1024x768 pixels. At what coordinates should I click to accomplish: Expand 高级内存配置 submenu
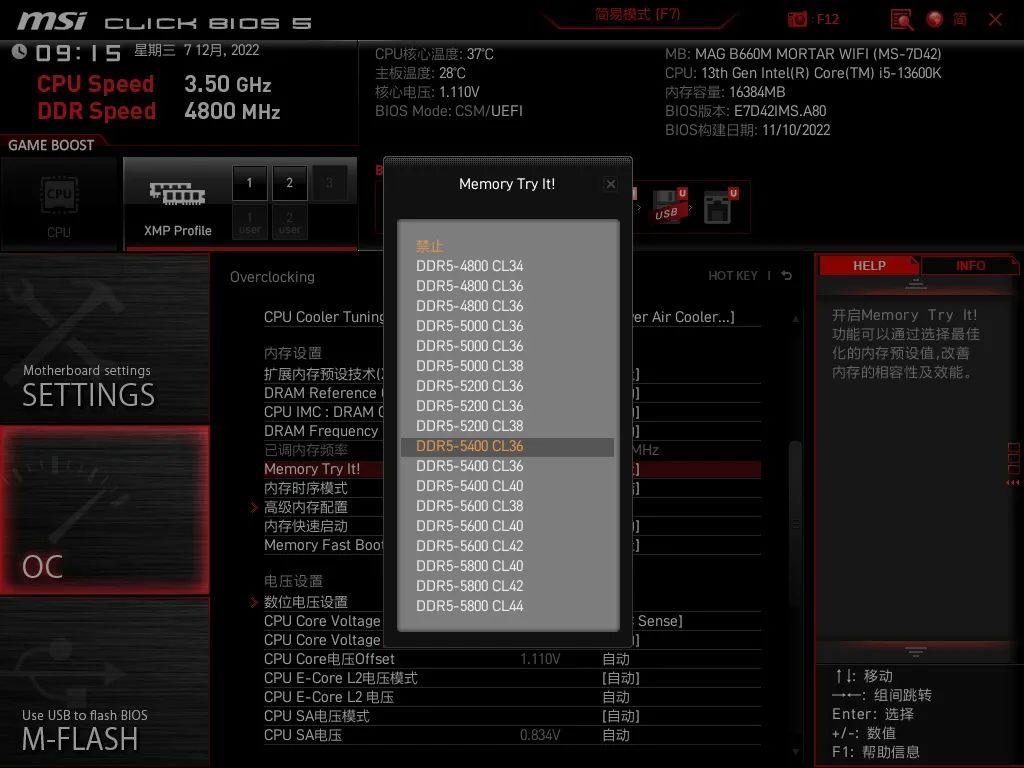305,507
